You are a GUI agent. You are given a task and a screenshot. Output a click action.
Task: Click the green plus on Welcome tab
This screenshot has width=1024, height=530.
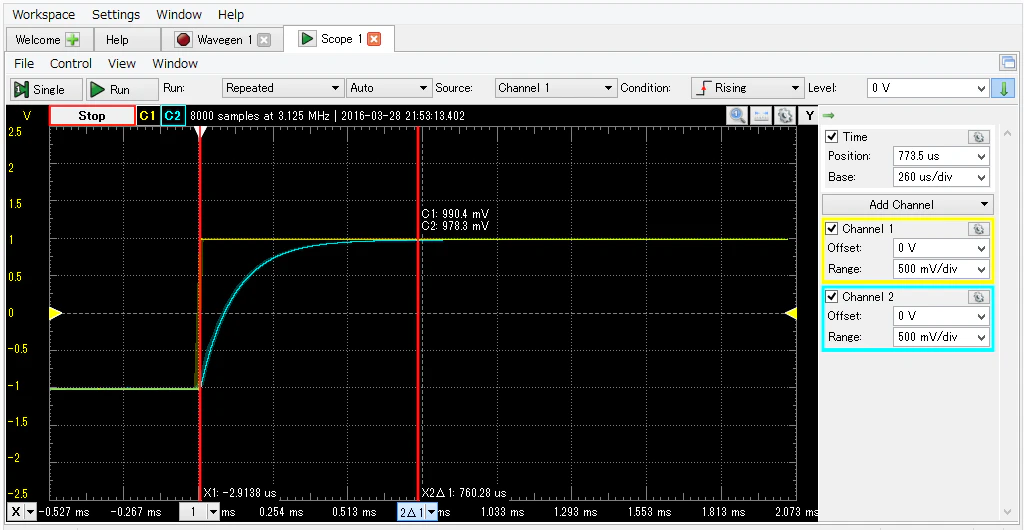tap(72, 40)
